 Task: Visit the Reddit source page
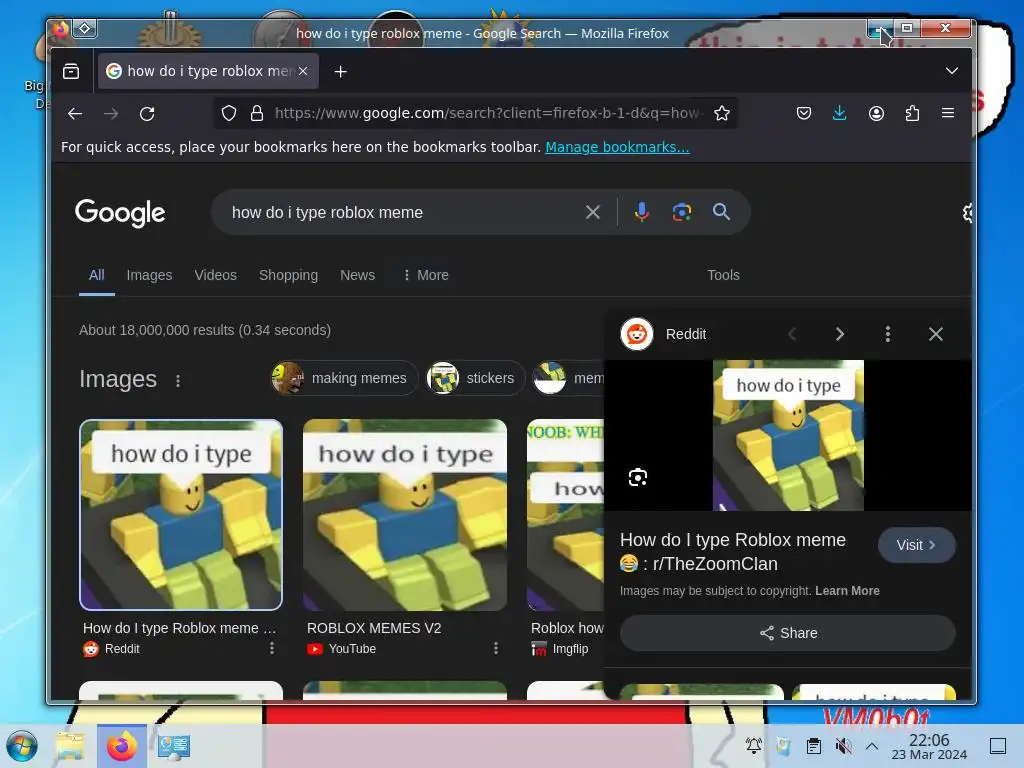(916, 545)
